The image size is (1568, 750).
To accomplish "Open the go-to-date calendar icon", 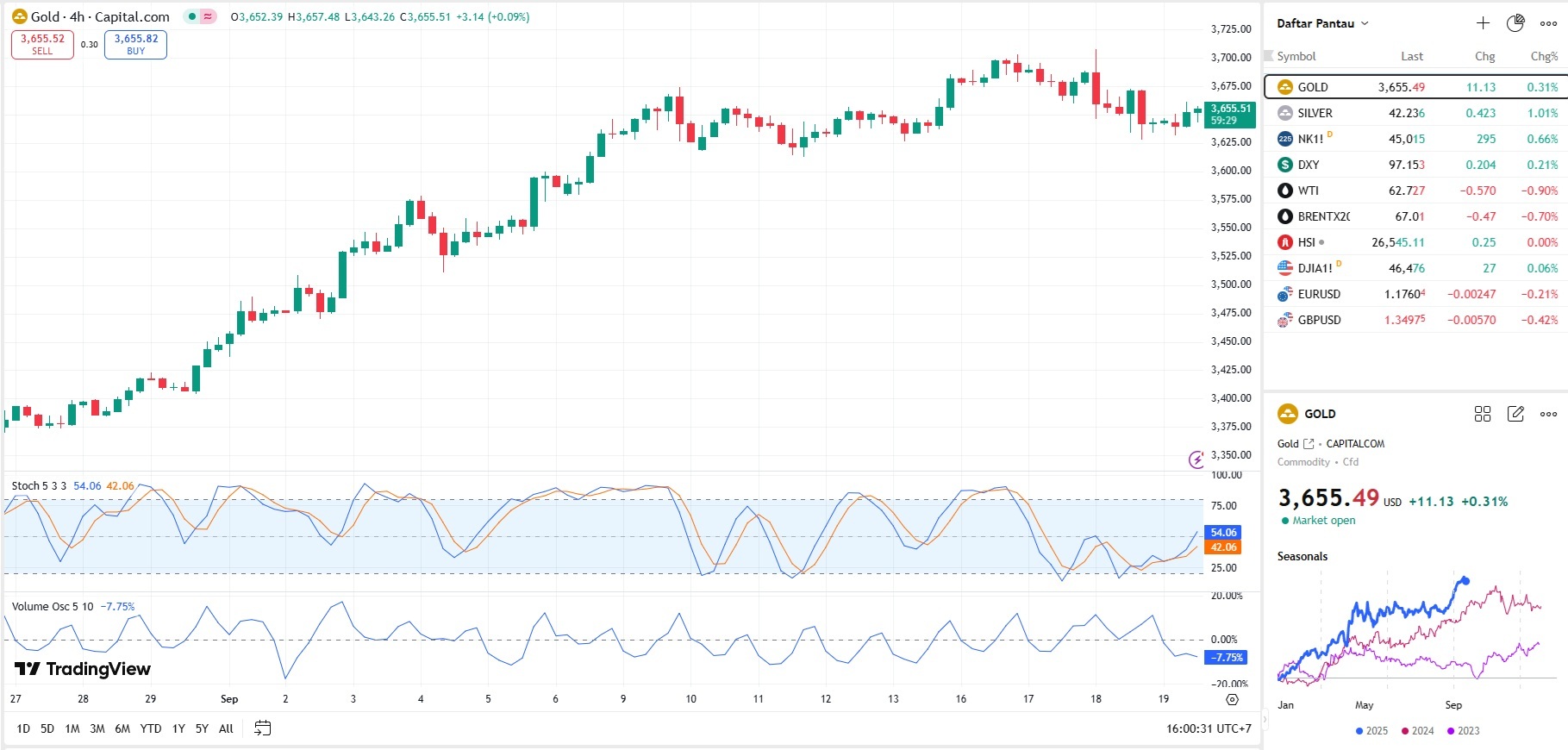I will point(263,728).
